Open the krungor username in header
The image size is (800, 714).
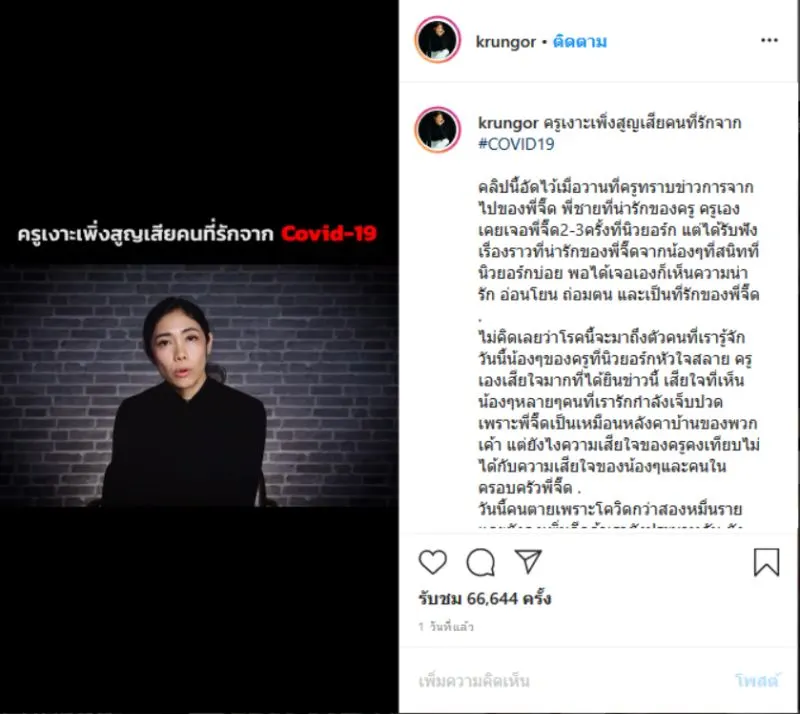click(x=506, y=42)
